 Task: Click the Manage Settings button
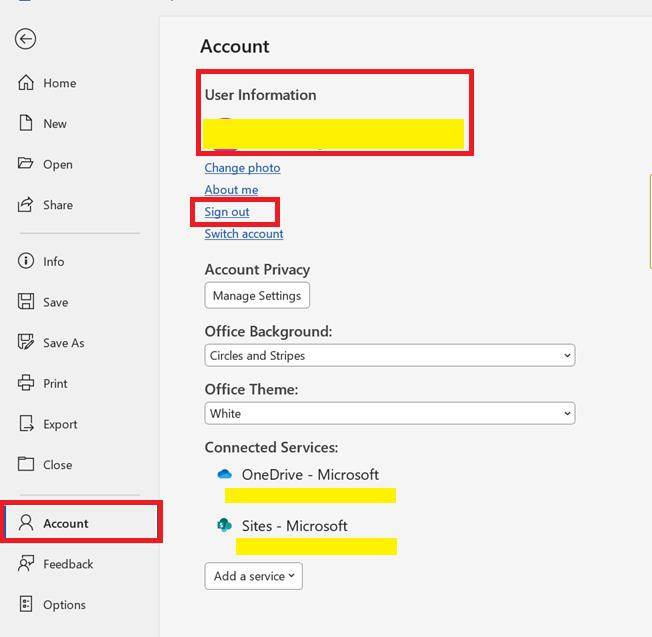pyautogui.click(x=257, y=296)
